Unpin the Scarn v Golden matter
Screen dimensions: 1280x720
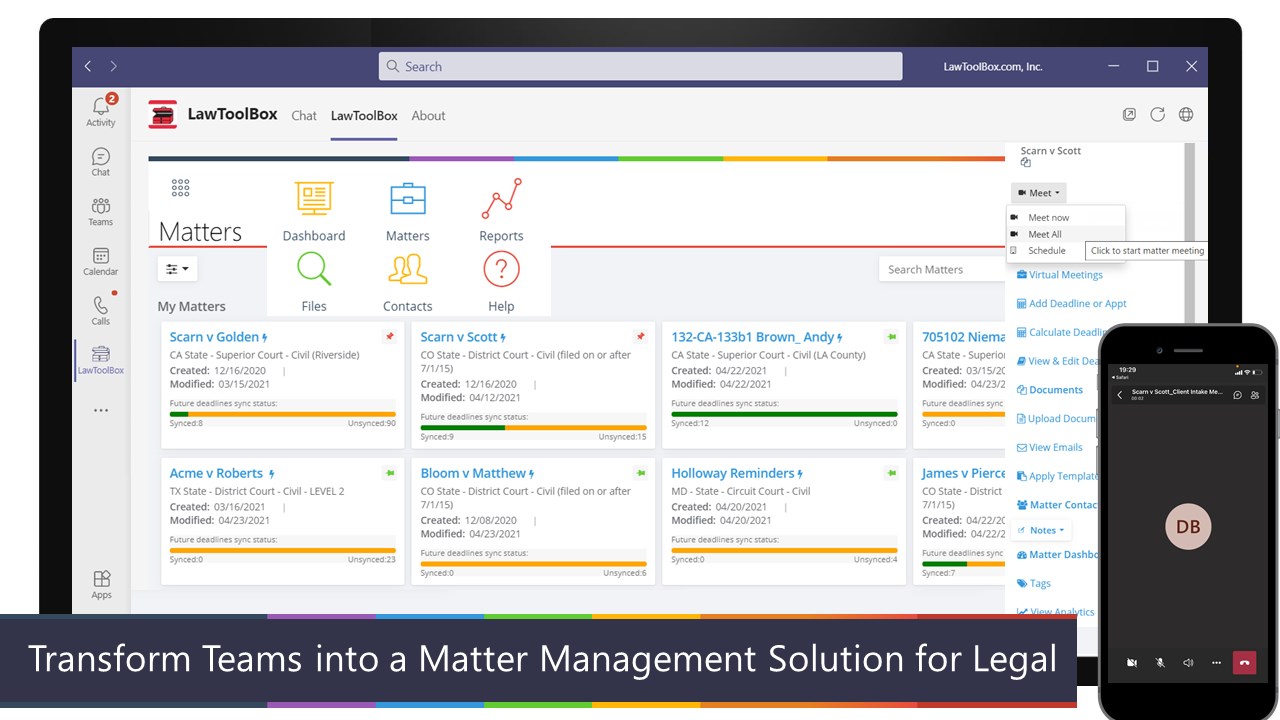point(389,337)
